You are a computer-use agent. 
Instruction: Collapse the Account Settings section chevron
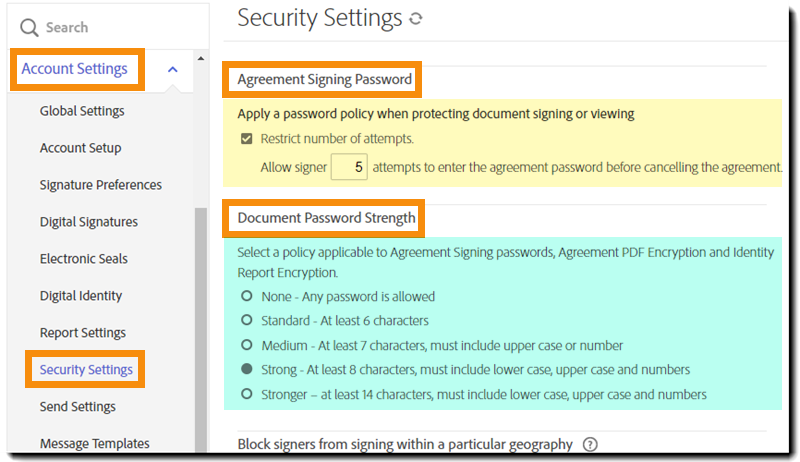tap(173, 69)
